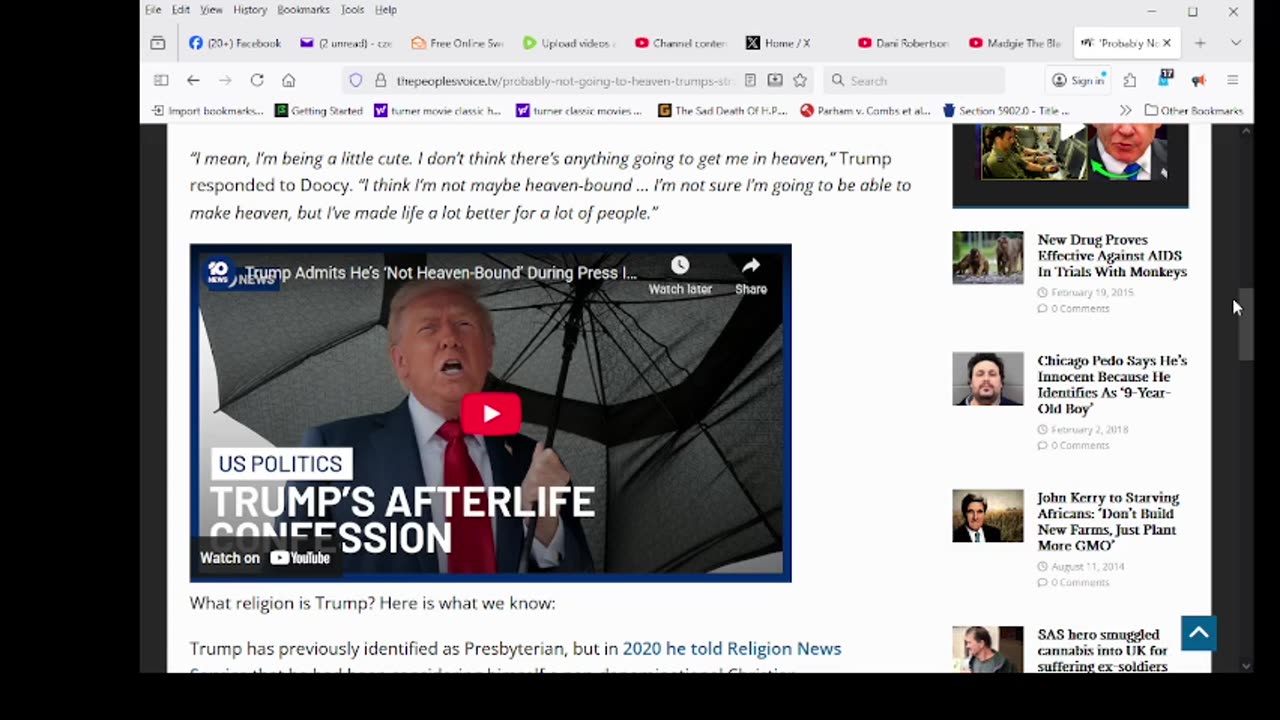Image resolution: width=1280 pixels, height=720 pixels.
Task: Switch to the Facebook tab
Action: pyautogui.click(x=236, y=43)
